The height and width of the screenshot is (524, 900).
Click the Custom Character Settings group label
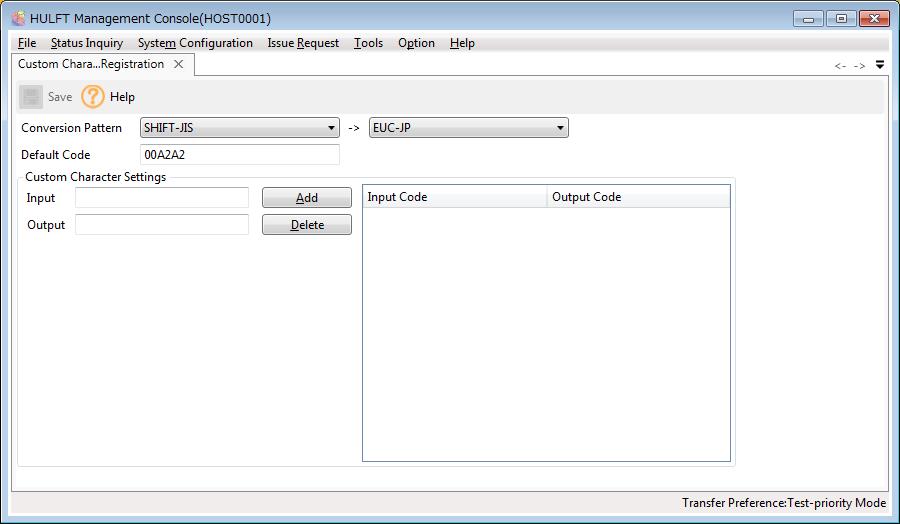pyautogui.click(x=95, y=177)
